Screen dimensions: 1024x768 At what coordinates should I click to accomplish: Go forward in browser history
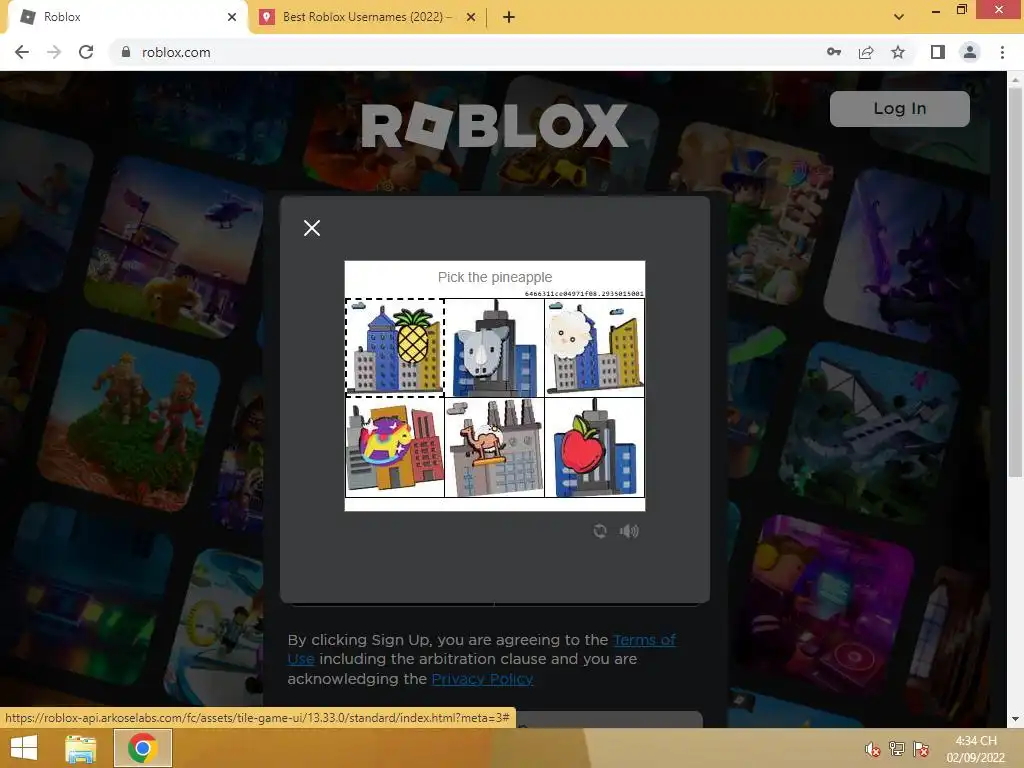coord(54,52)
